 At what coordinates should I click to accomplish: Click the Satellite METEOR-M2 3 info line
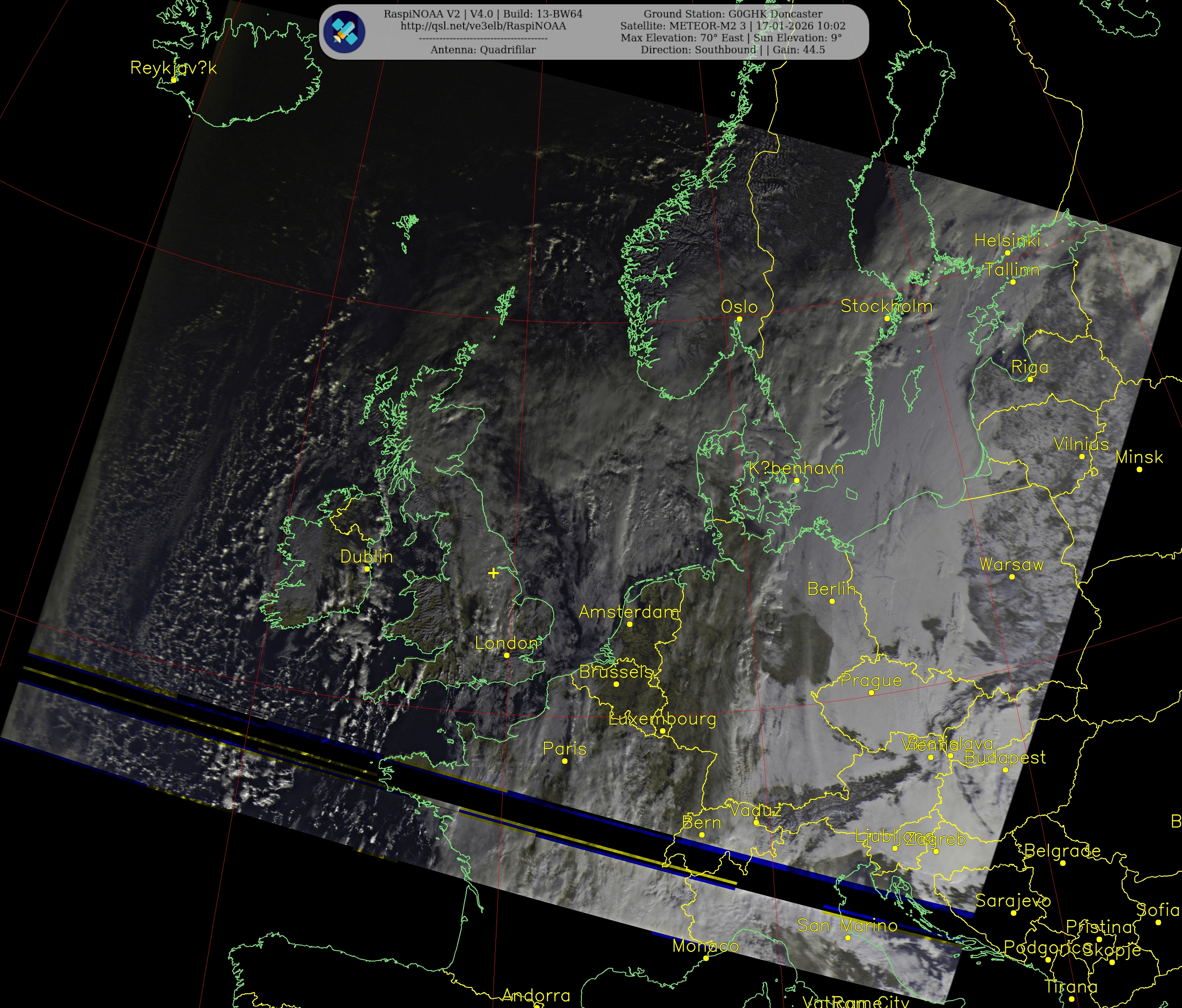(733, 26)
